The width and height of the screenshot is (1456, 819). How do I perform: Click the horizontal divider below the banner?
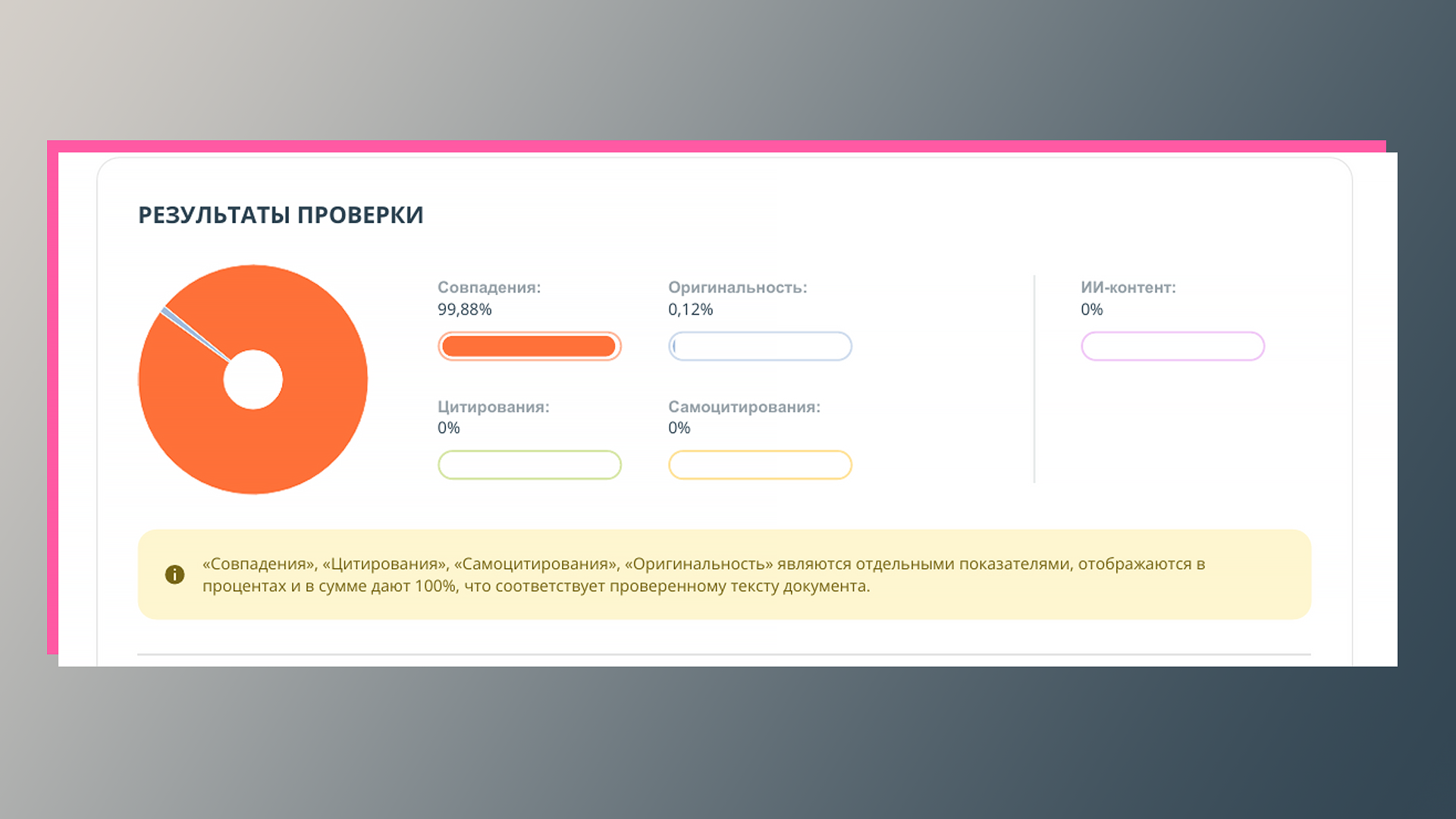(x=723, y=651)
